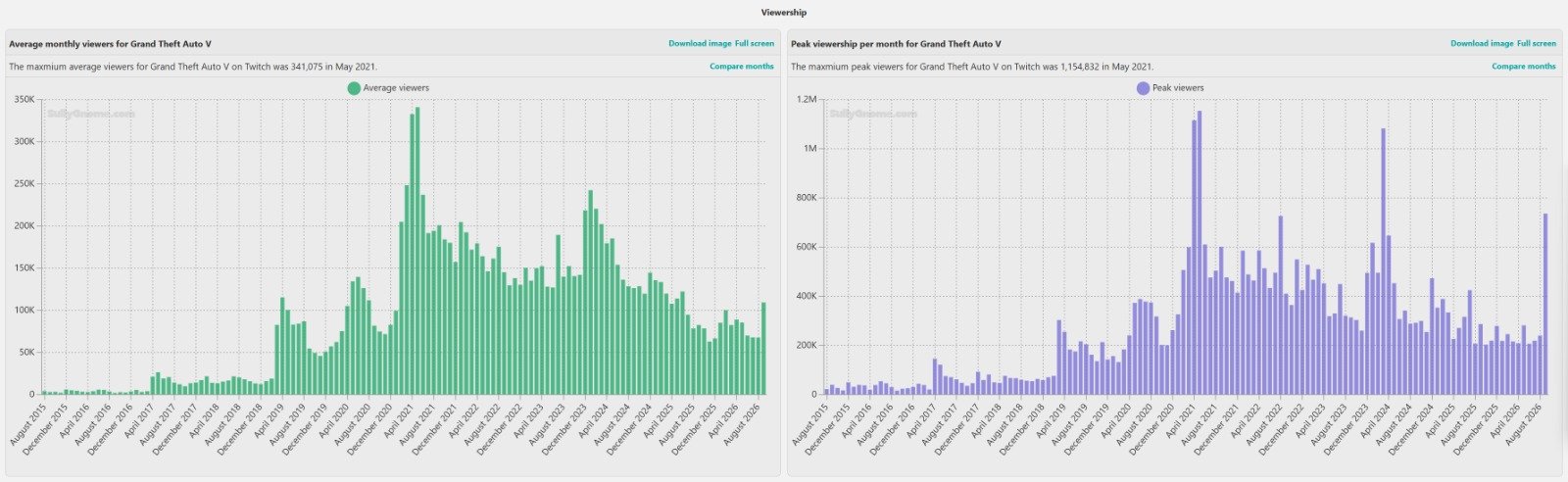Open average viewers chart in Full screen
The height and width of the screenshot is (482, 1568).
click(x=755, y=43)
